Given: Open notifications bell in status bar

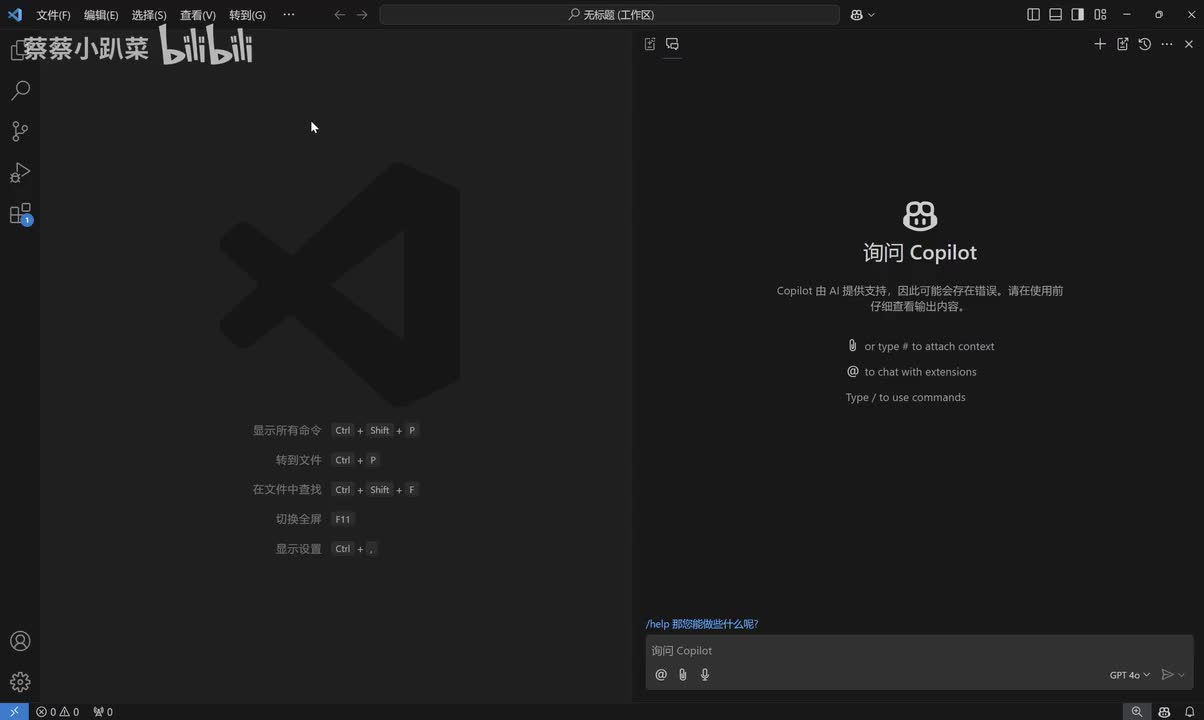Looking at the screenshot, I should pos(1190,712).
